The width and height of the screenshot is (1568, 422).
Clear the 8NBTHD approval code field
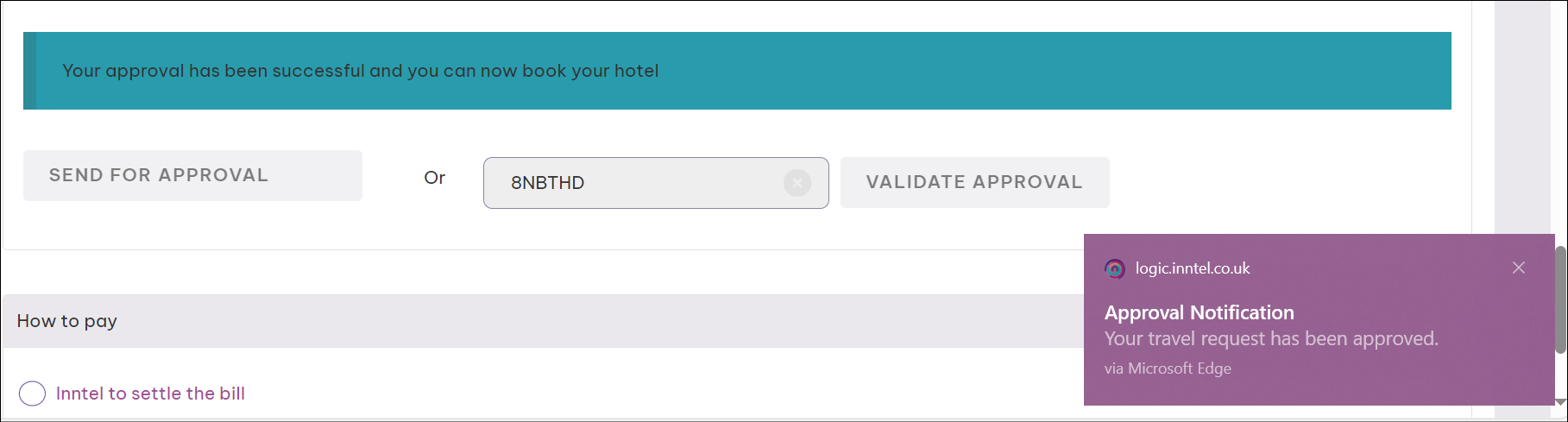click(797, 183)
